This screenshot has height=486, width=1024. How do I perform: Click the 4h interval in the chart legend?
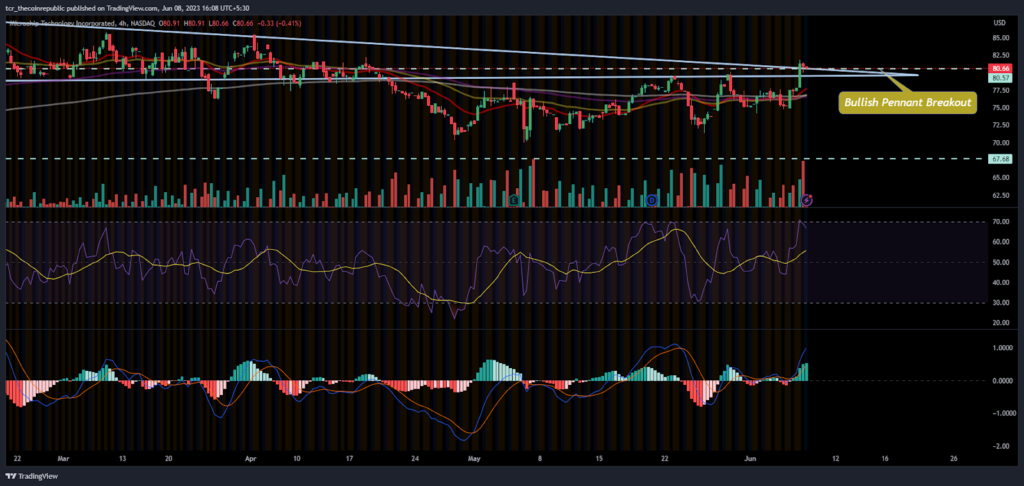click(x=125, y=23)
